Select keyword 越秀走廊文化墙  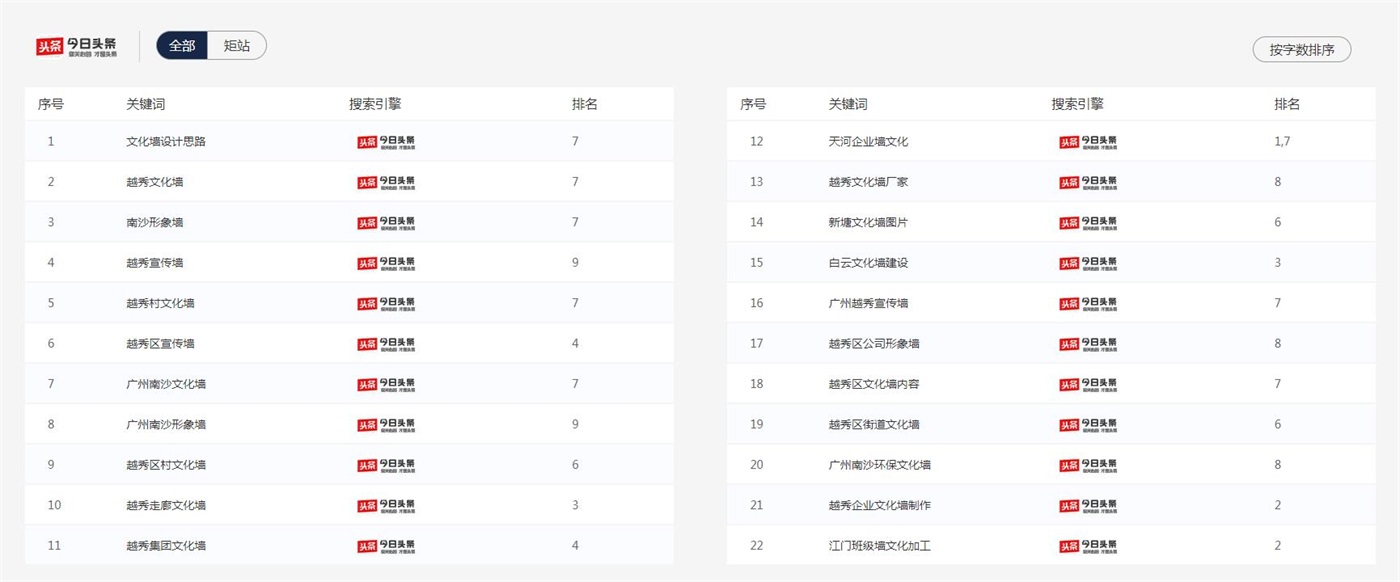coord(166,505)
